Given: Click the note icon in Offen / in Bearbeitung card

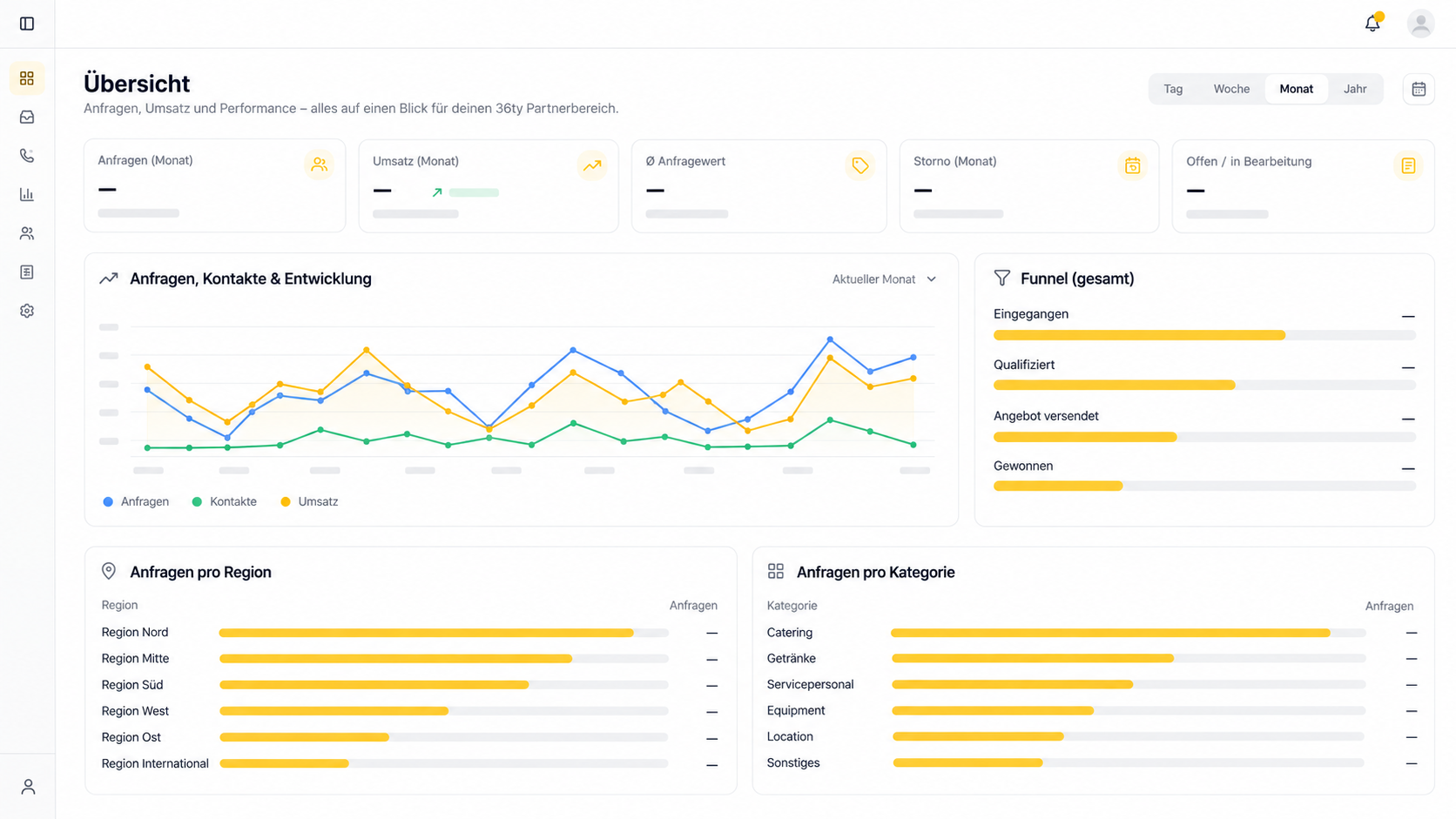Looking at the screenshot, I should [1408, 165].
